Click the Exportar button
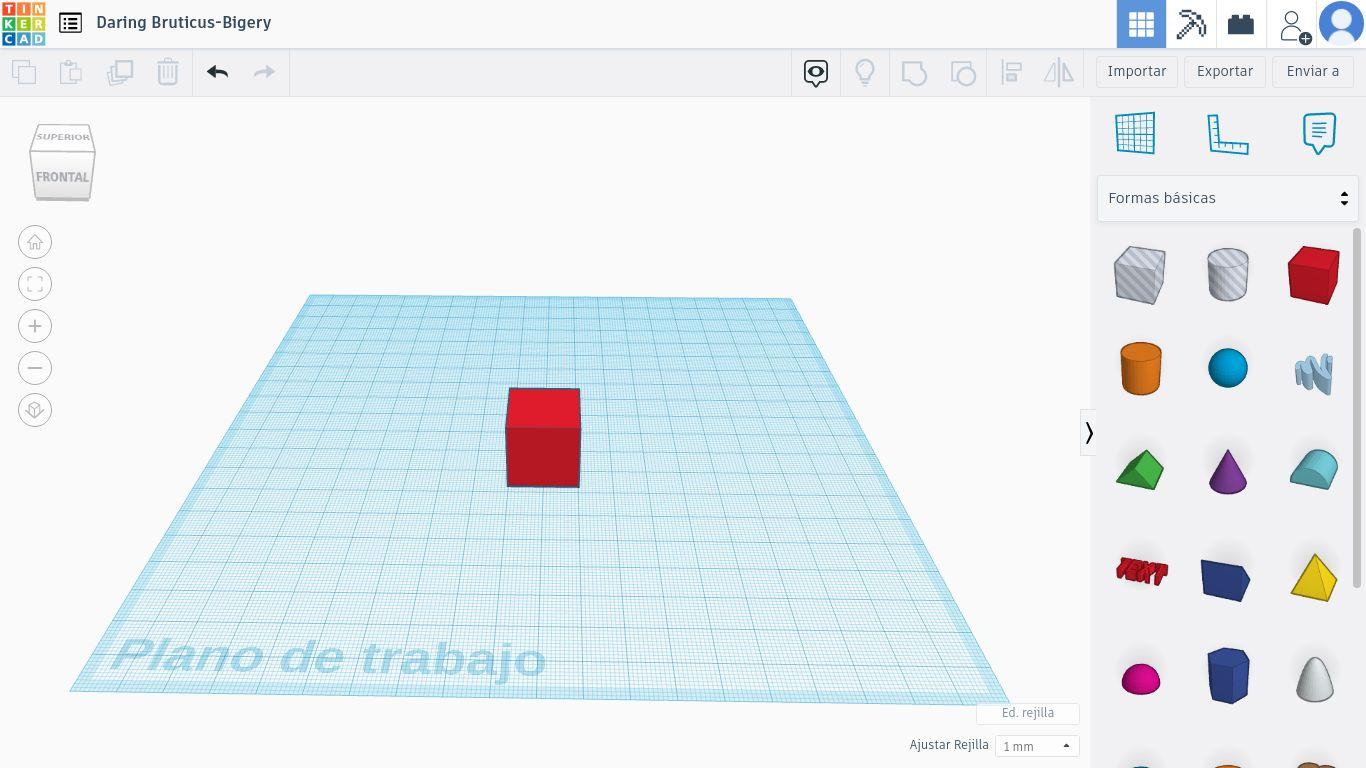 1225,71
